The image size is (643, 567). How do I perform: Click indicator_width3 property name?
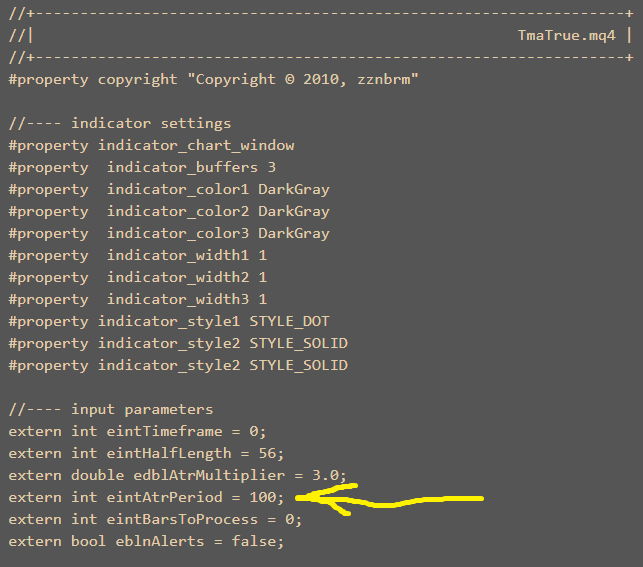tap(178, 299)
